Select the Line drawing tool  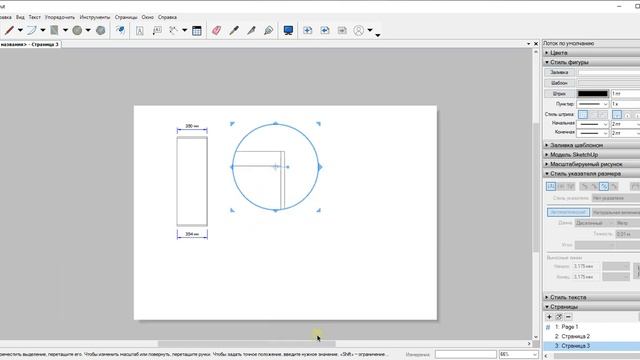coord(9,30)
